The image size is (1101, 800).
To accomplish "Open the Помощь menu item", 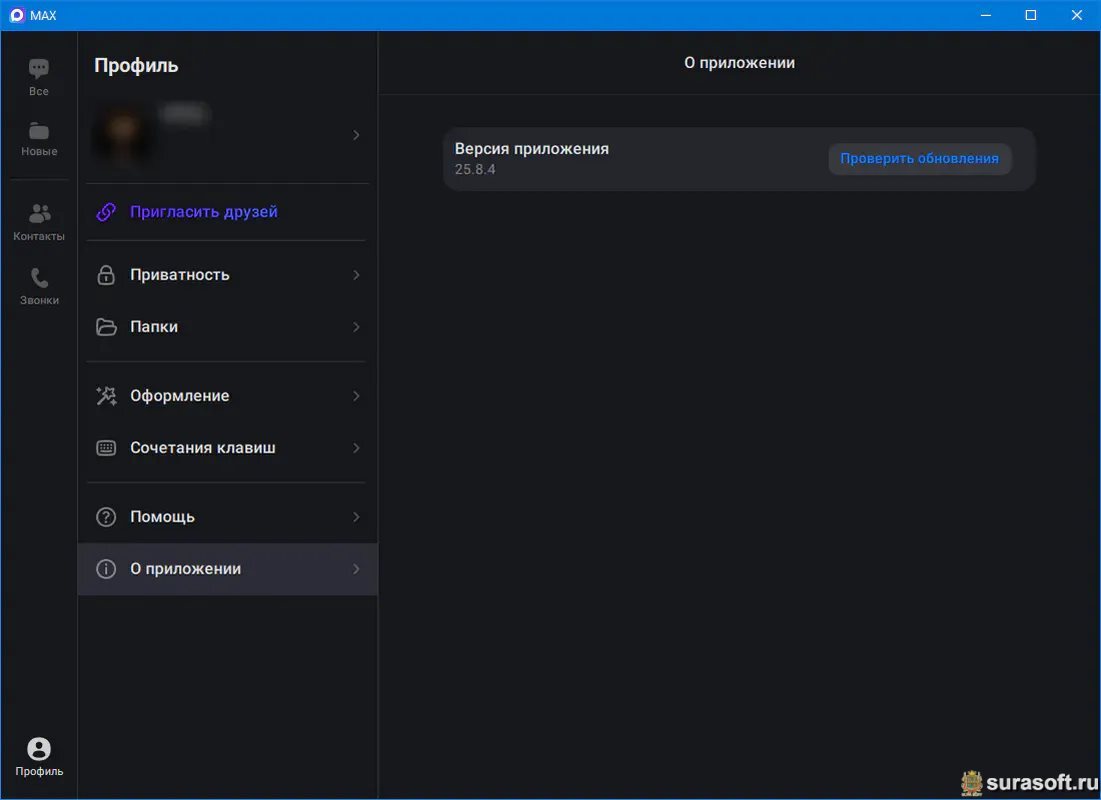I will point(228,517).
